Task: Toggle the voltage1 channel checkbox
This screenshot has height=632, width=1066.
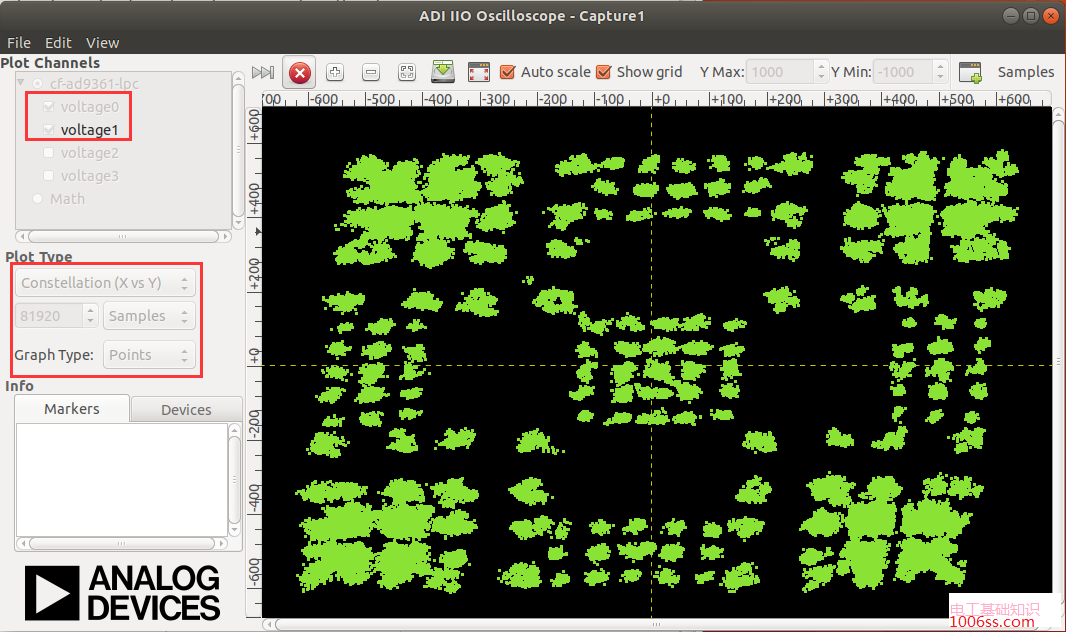Action: (x=48, y=129)
